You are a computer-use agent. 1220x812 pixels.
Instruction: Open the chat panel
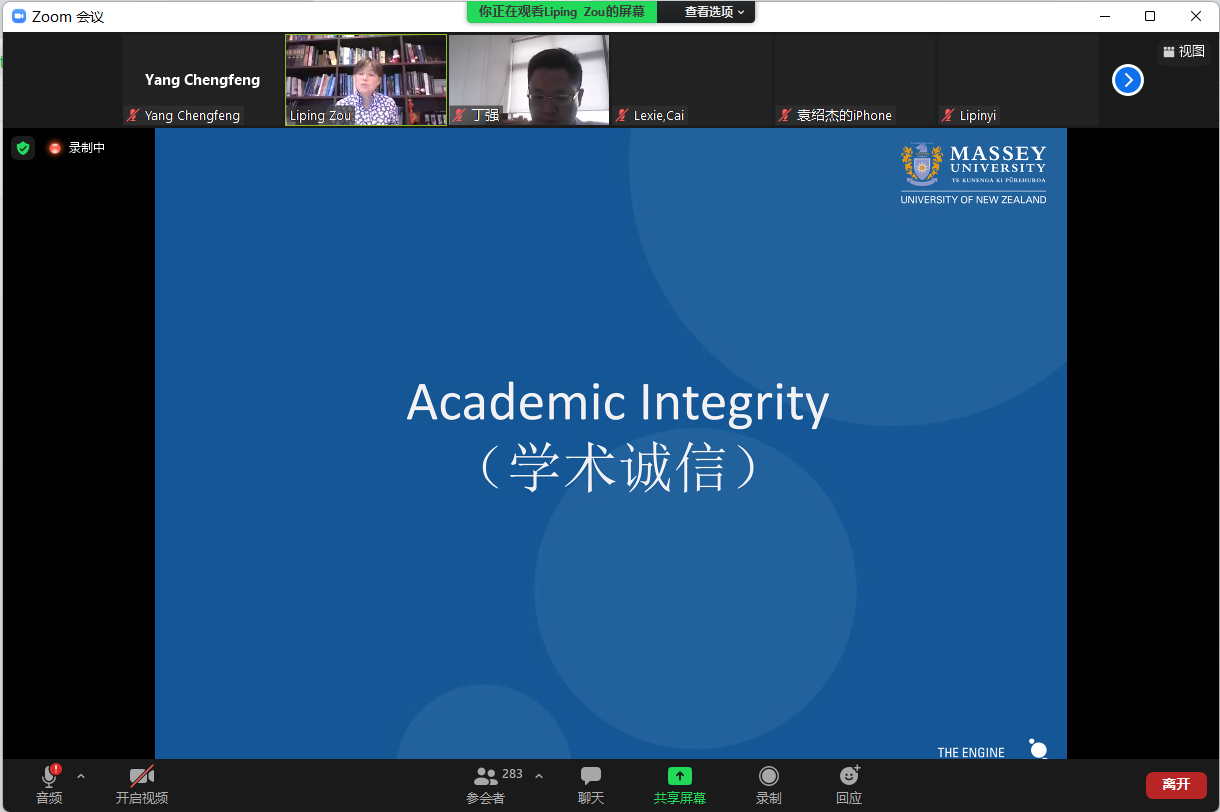pos(591,777)
